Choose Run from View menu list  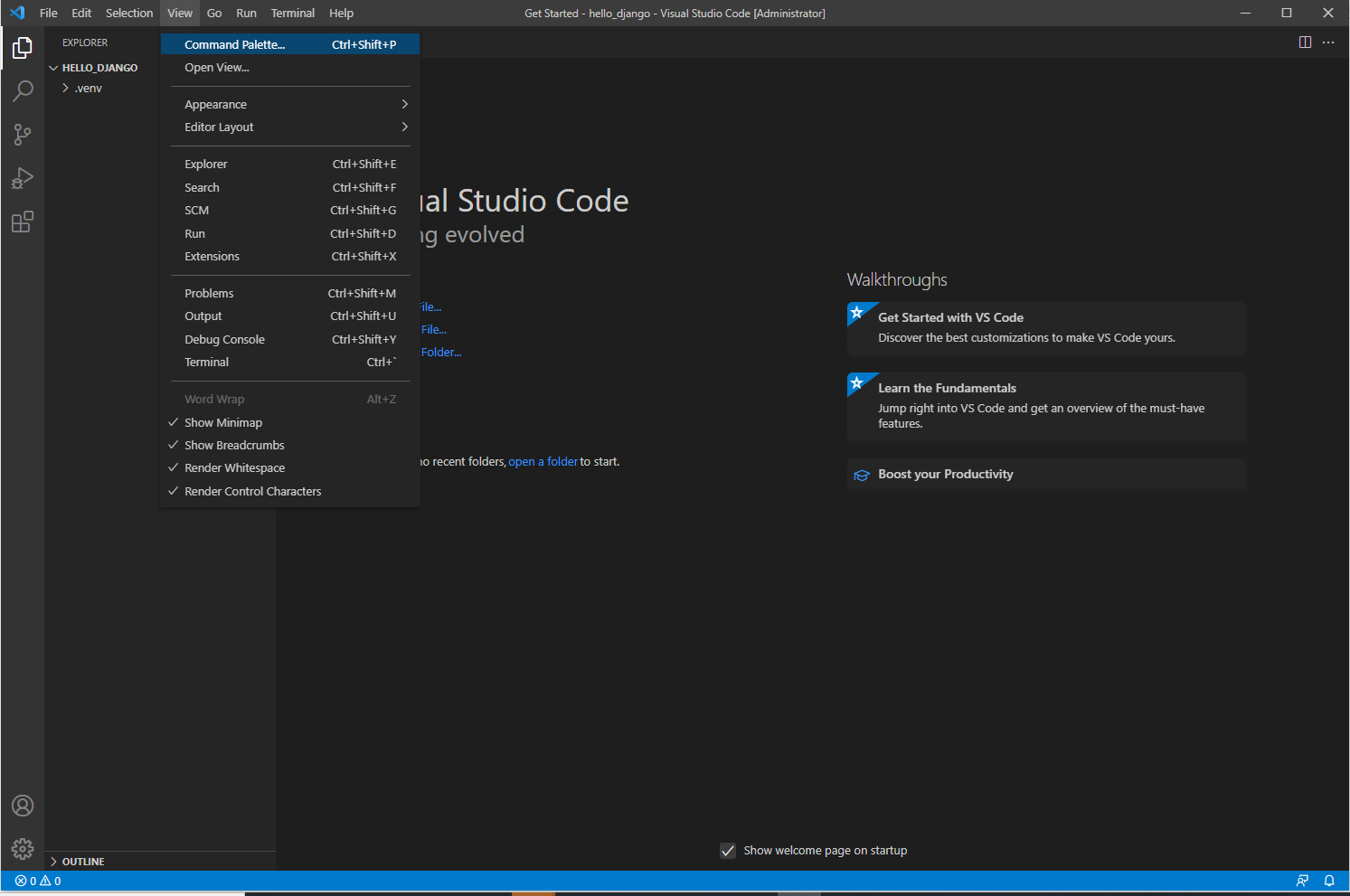point(290,233)
